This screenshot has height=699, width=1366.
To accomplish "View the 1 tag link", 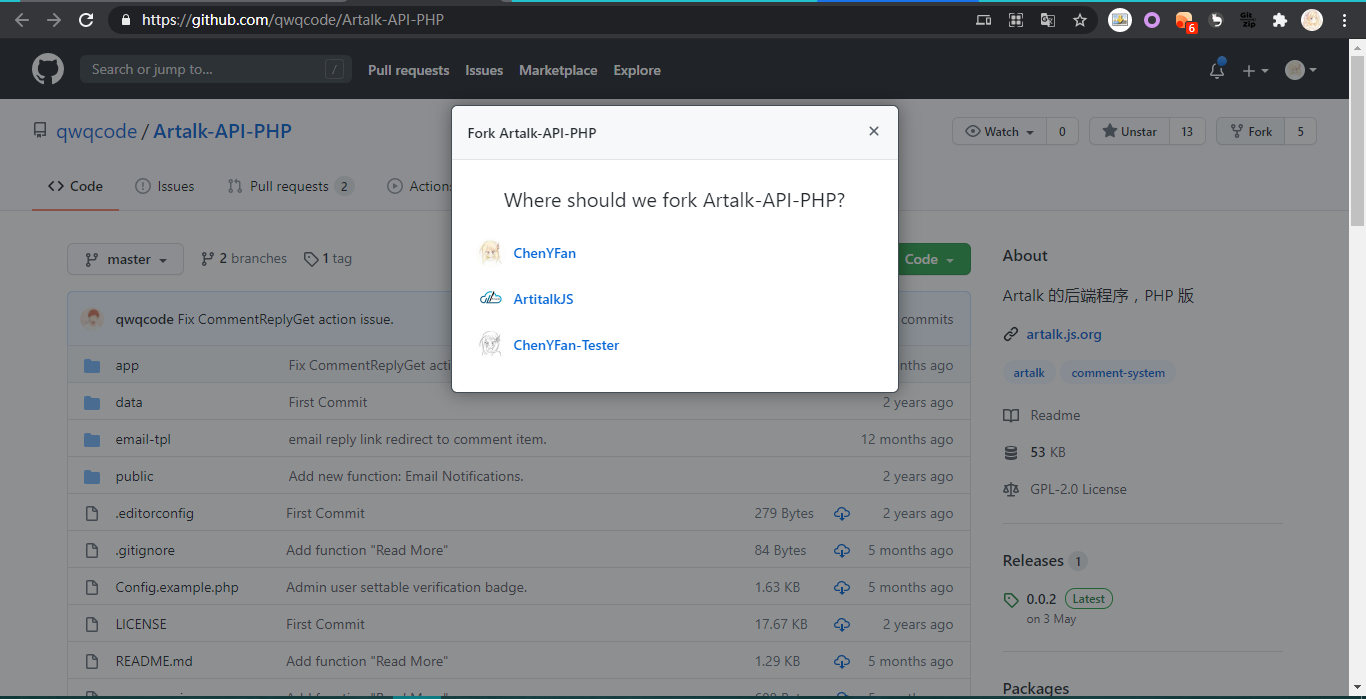I will tap(328, 258).
